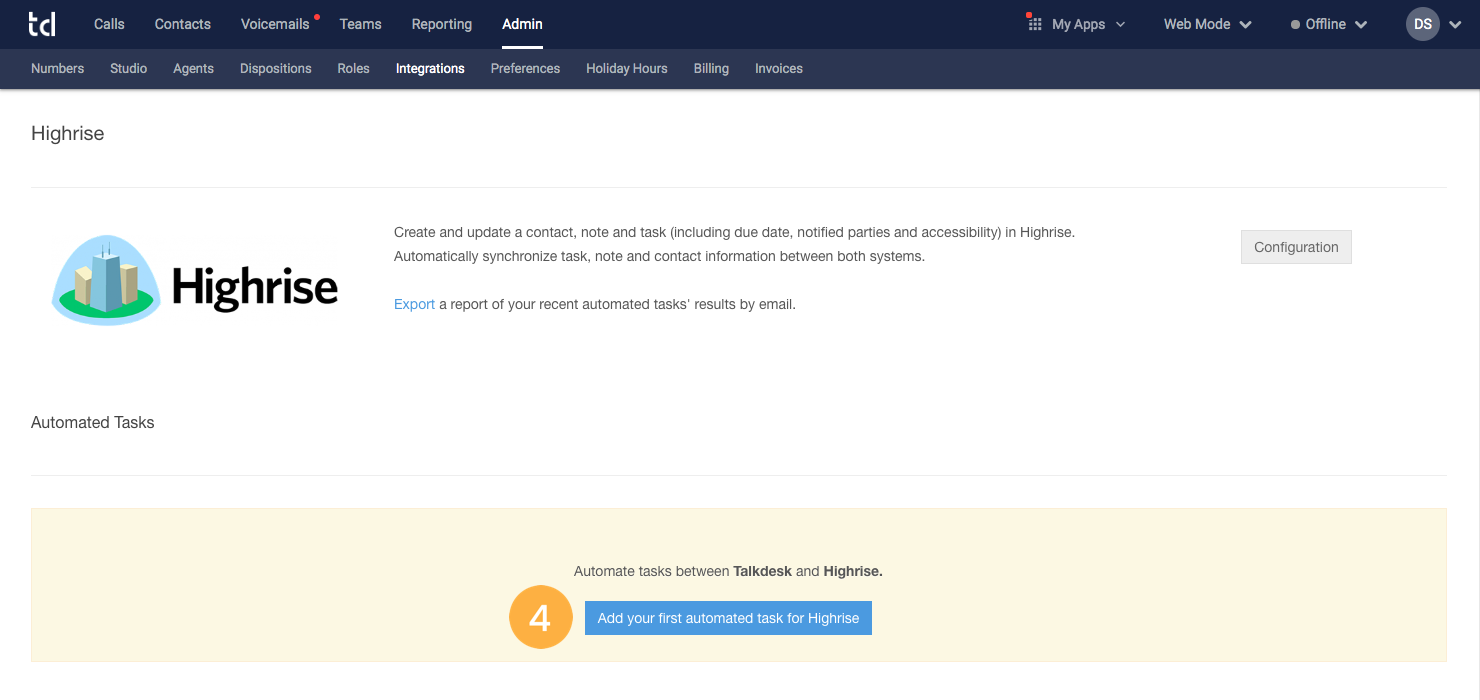The height and width of the screenshot is (700, 1480).
Task: Open the Numbers admin section
Action: click(x=57, y=68)
